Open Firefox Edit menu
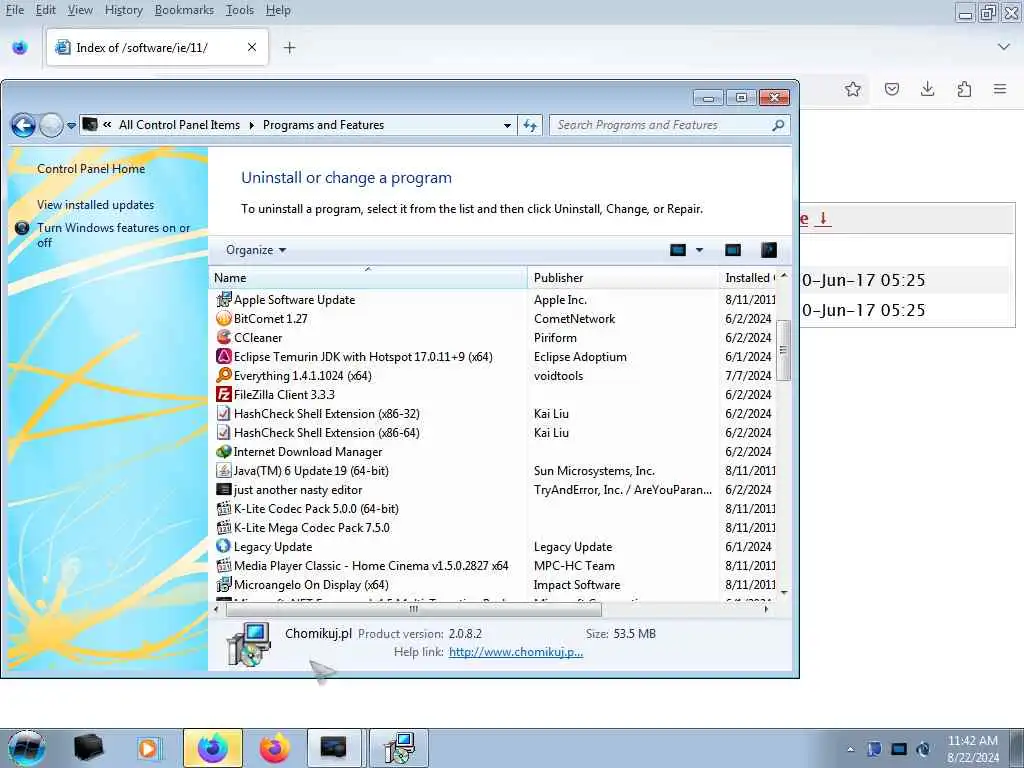The width and height of the screenshot is (1024, 768). pyautogui.click(x=45, y=10)
